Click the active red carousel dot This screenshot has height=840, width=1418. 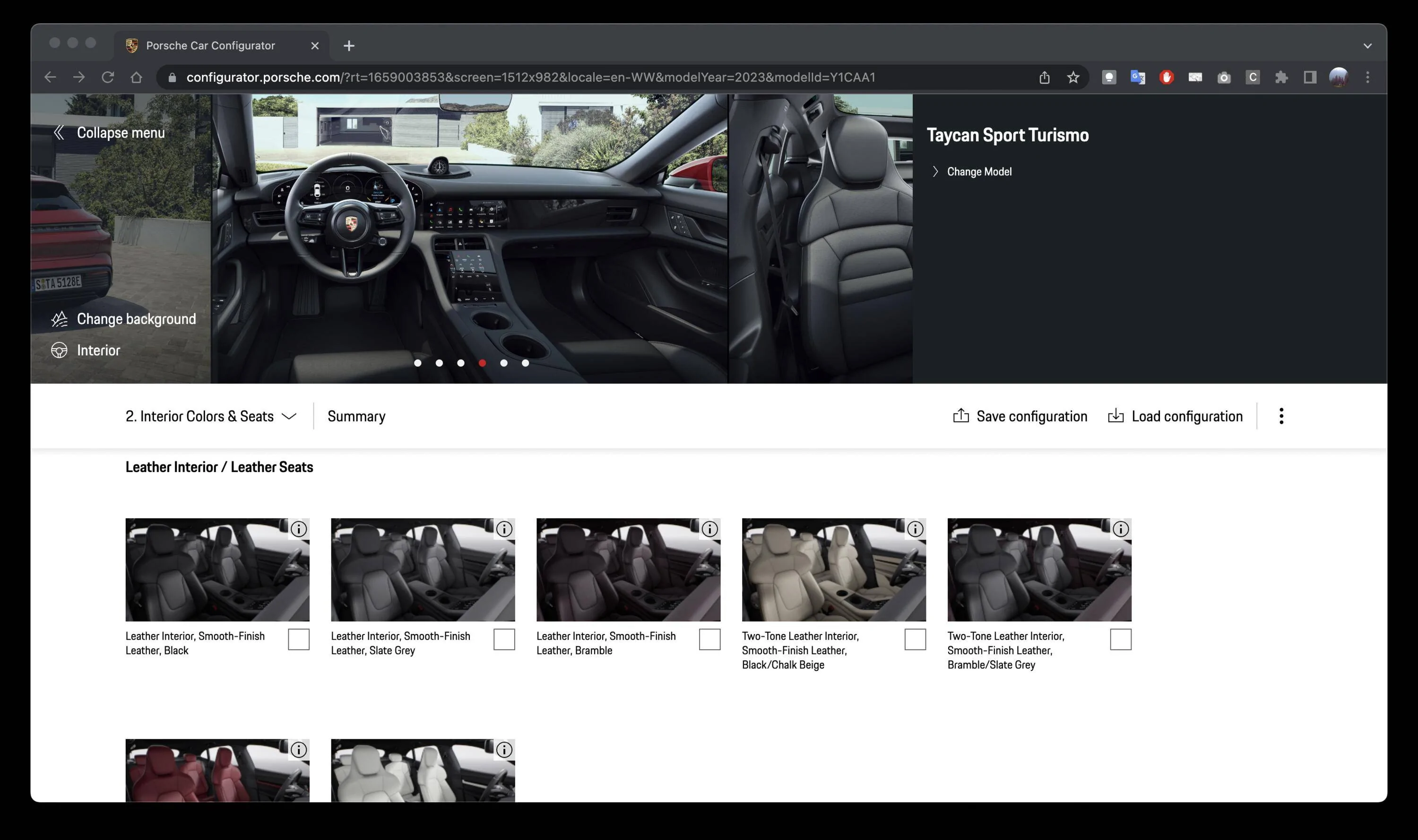[482, 363]
